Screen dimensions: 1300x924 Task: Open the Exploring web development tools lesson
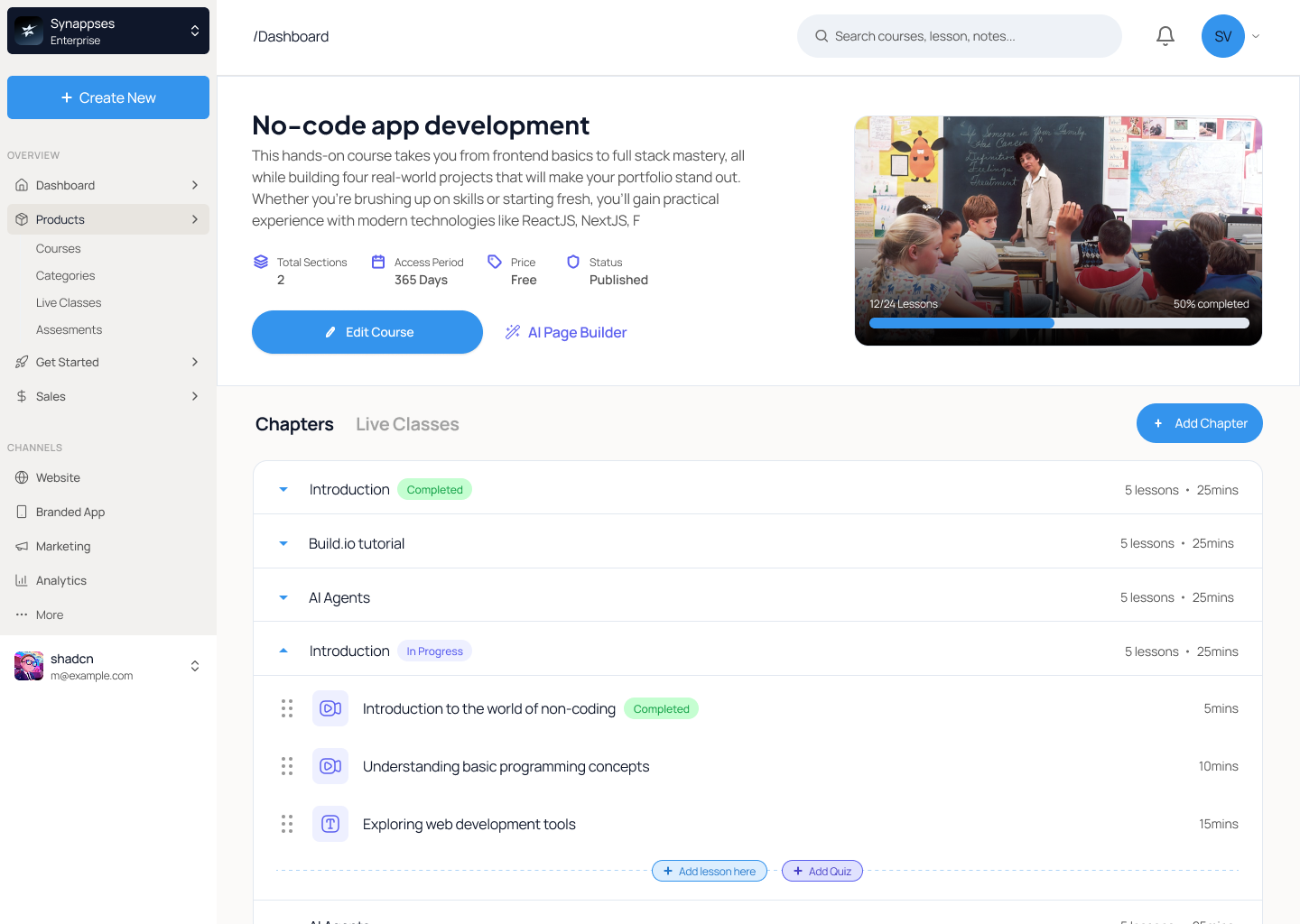(x=469, y=824)
